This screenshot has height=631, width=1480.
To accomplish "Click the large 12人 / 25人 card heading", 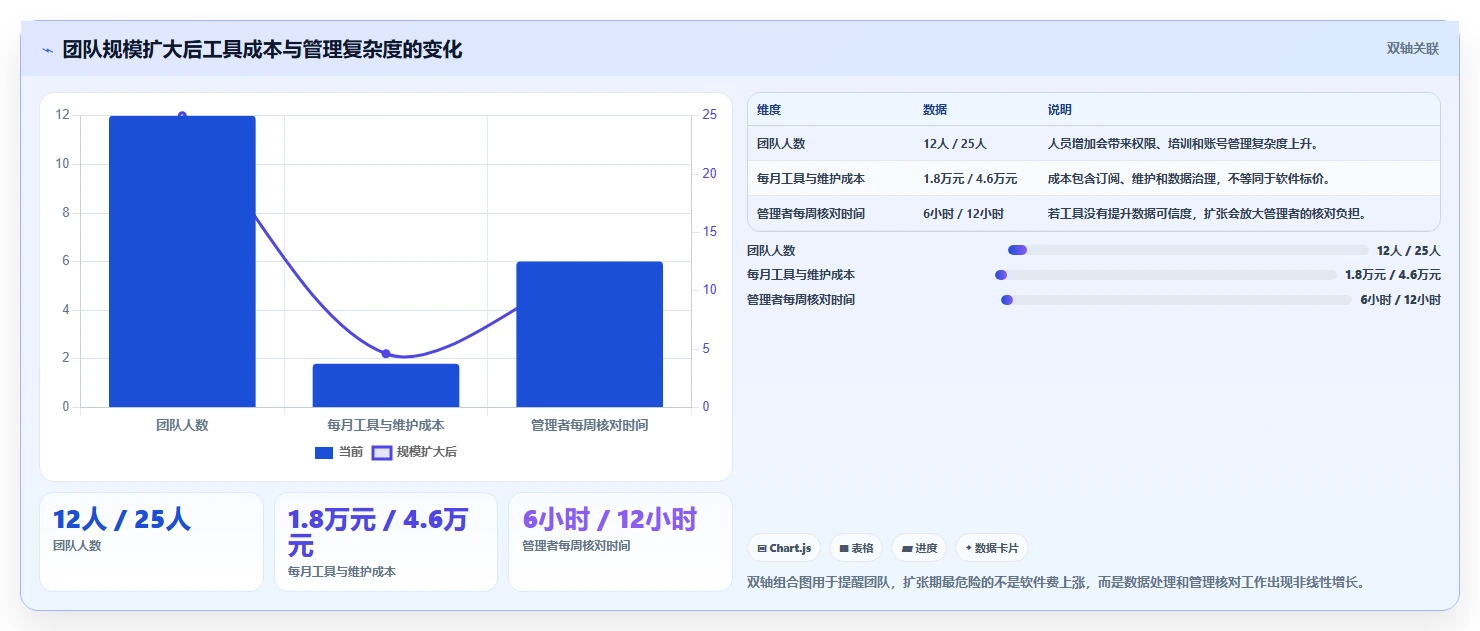I will click(x=121, y=520).
